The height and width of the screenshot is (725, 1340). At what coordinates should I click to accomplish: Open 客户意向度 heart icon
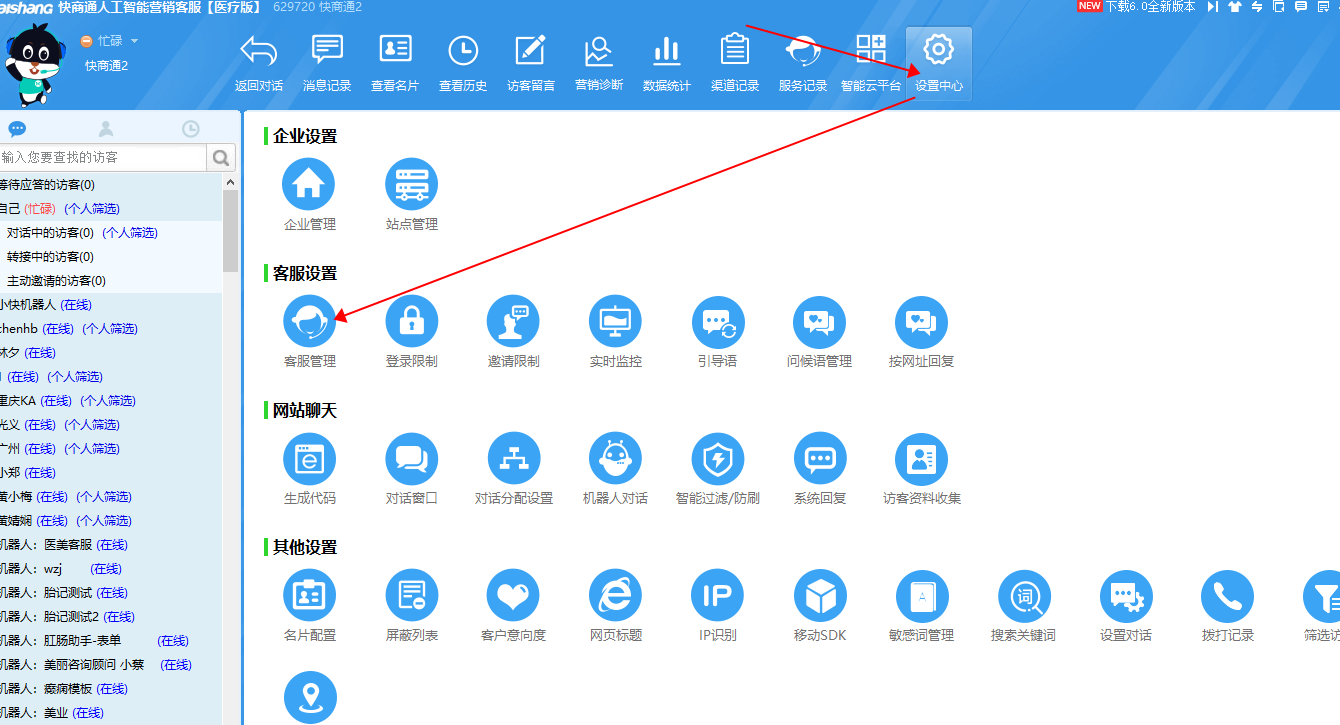pyautogui.click(x=513, y=596)
